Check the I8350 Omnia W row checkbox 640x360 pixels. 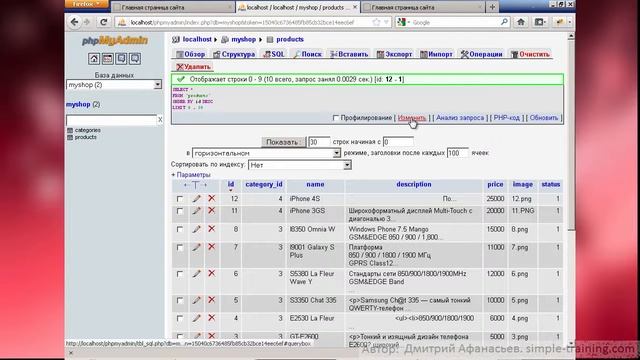(180, 229)
